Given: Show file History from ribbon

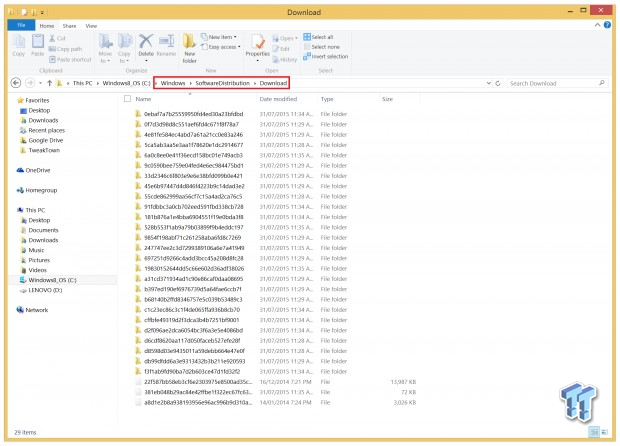Looking at the screenshot, I should pos(285,60).
